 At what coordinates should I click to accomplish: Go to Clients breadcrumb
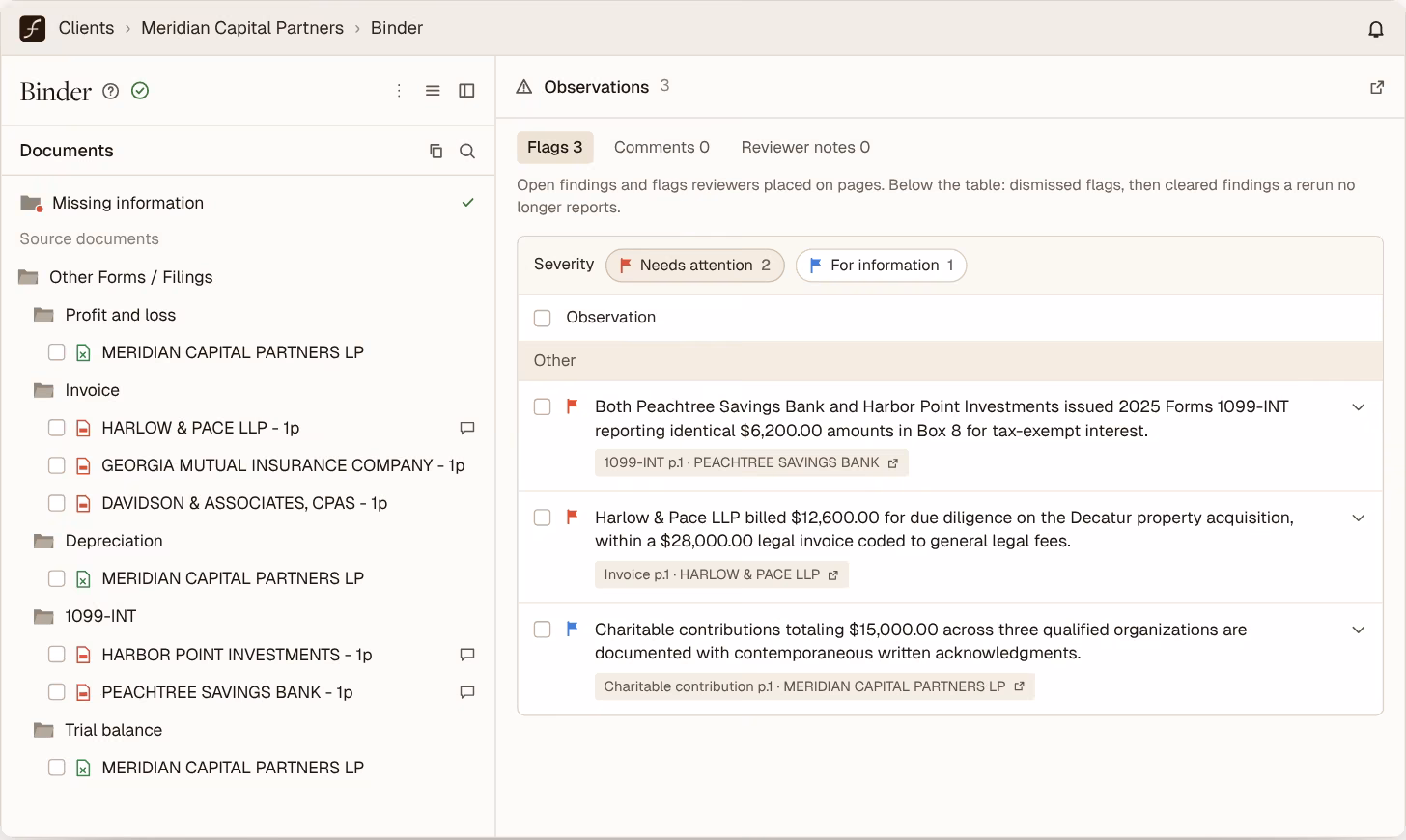(86, 28)
